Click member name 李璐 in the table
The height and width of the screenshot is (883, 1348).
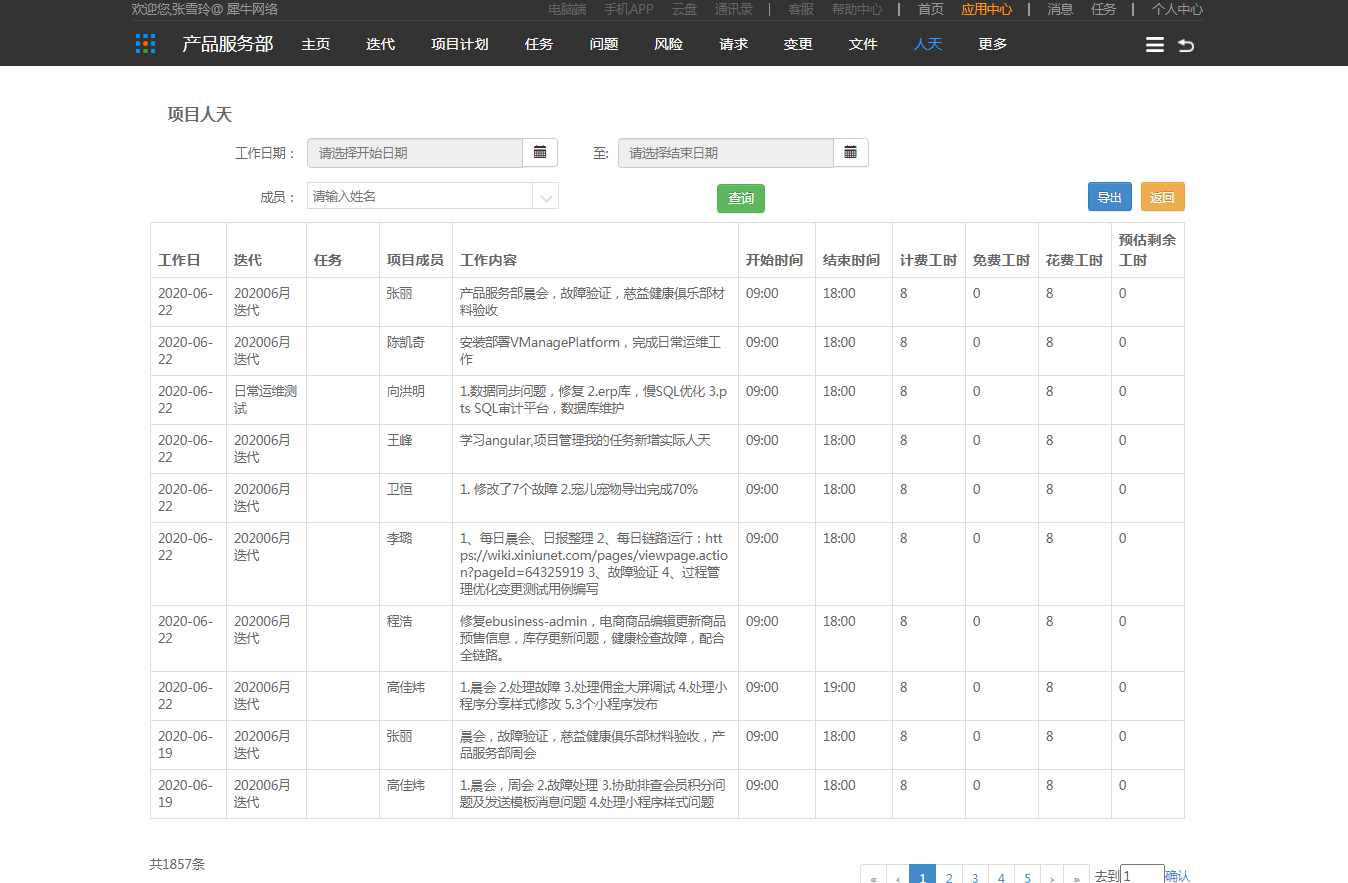tap(400, 538)
